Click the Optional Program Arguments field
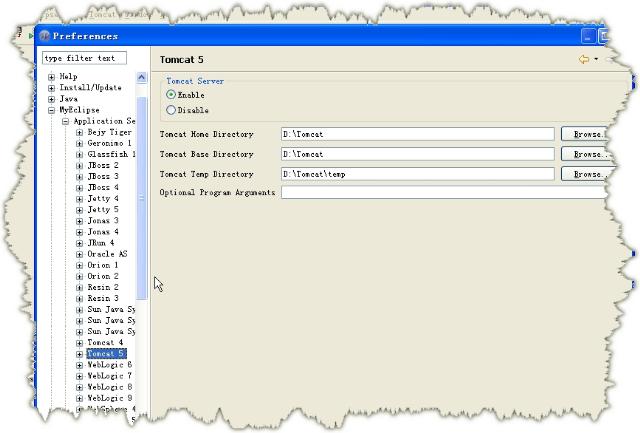 [444, 192]
